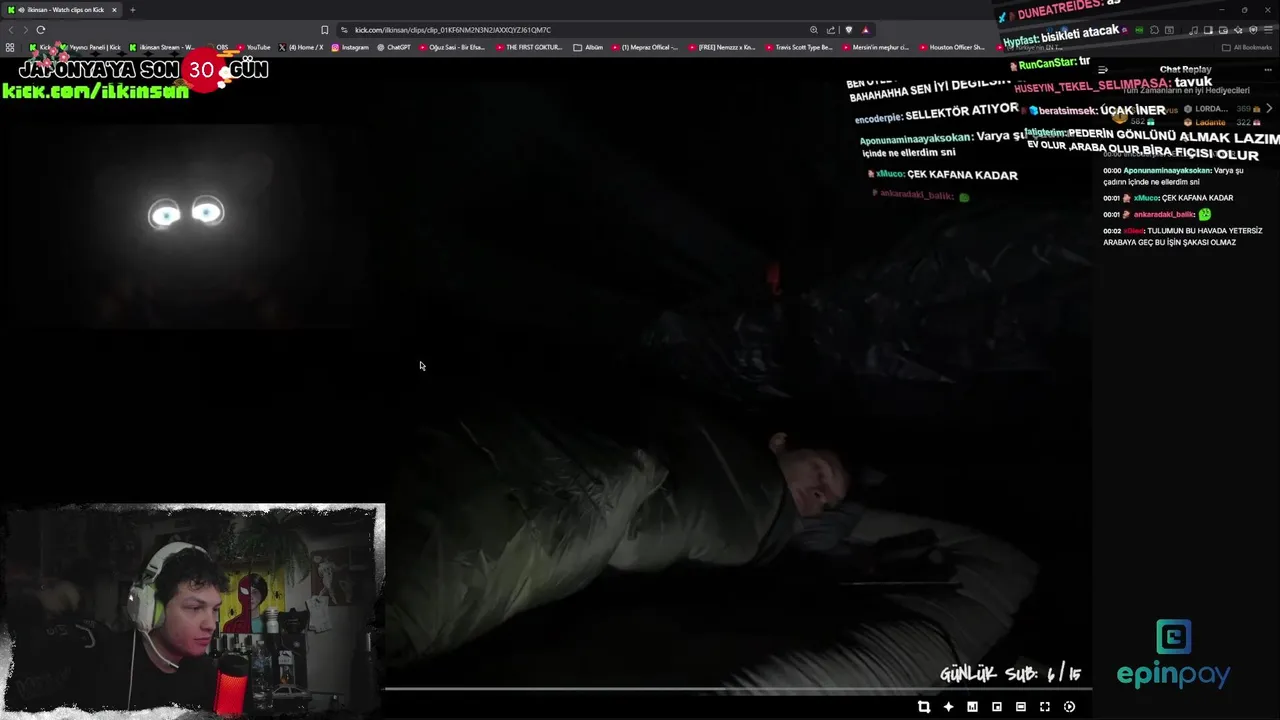Click the bar chart icon in bottom toolbar
This screenshot has width=1280, height=720.
(x=972, y=707)
